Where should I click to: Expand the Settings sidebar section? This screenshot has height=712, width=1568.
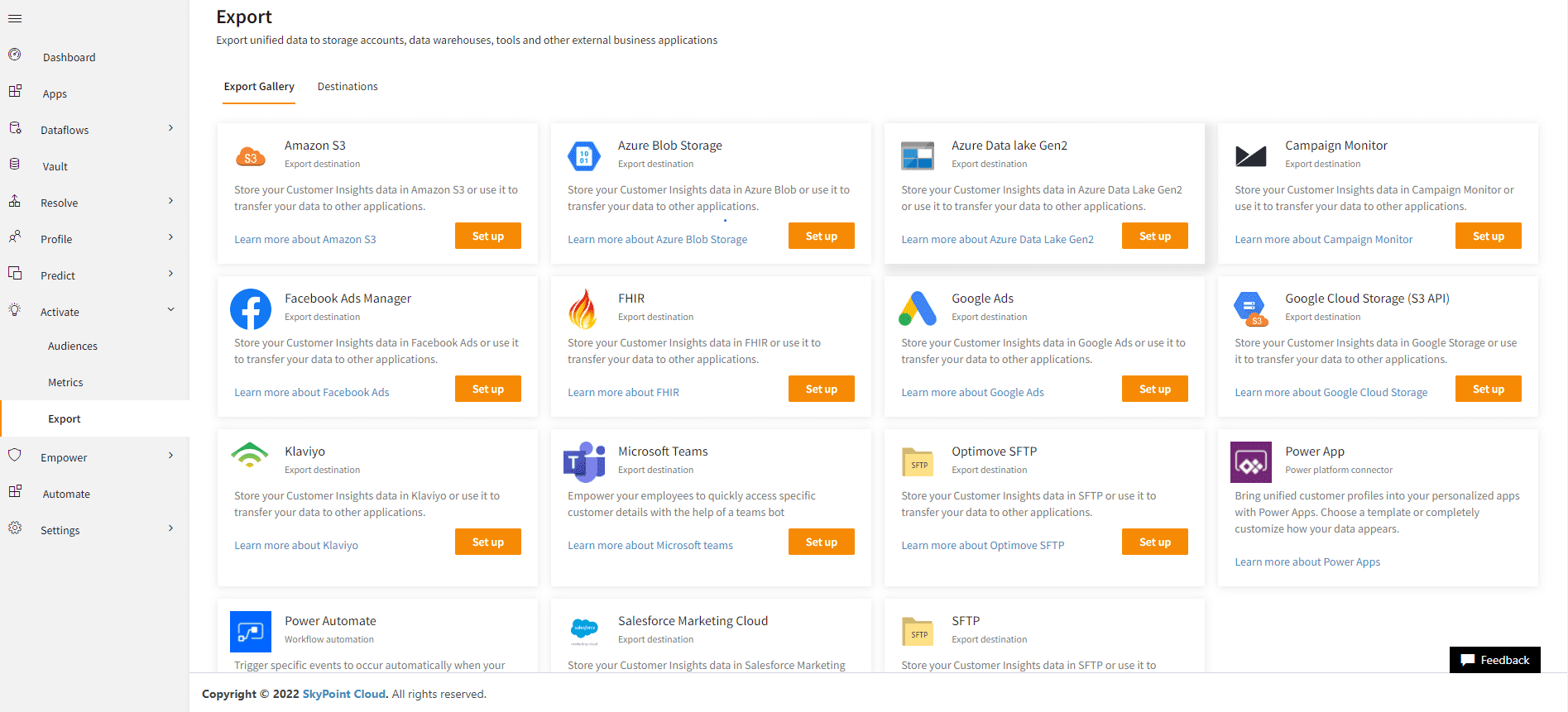170,528
